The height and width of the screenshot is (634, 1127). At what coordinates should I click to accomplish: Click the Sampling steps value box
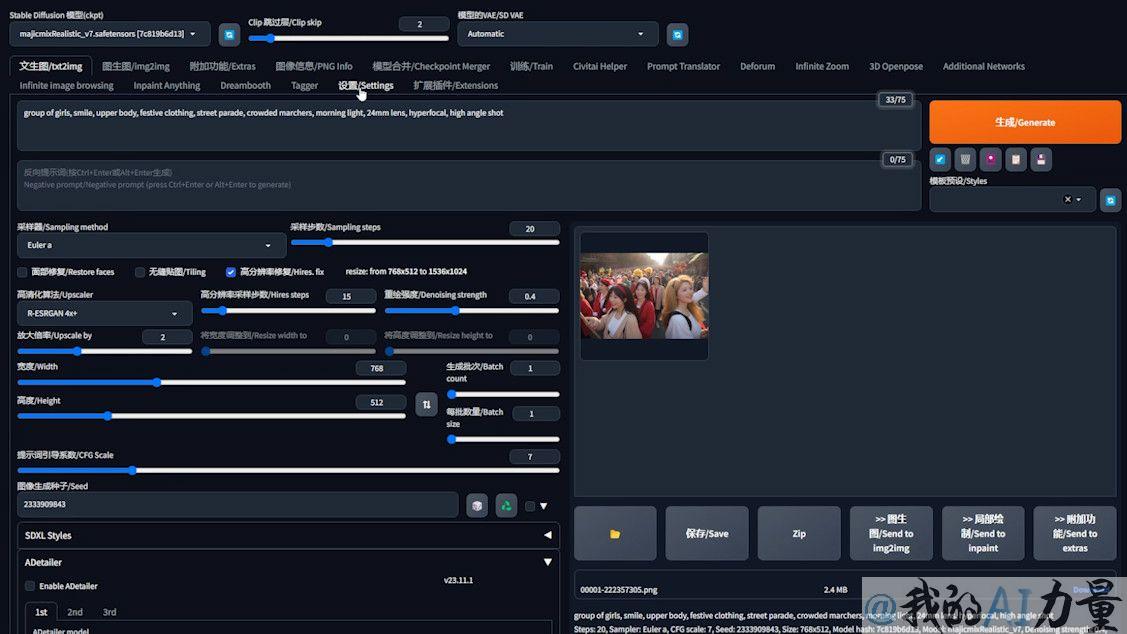534,229
